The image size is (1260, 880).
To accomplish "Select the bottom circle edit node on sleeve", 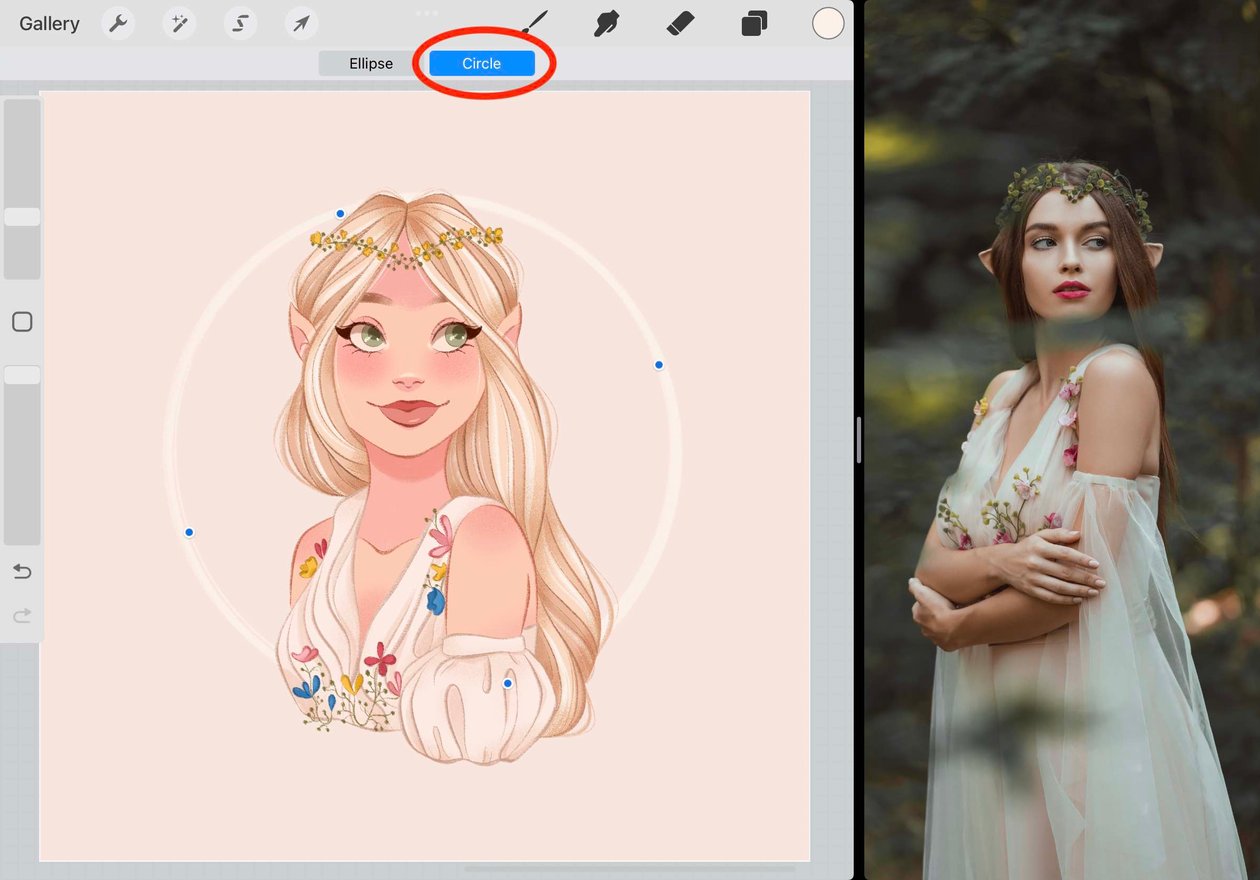I will point(508,684).
